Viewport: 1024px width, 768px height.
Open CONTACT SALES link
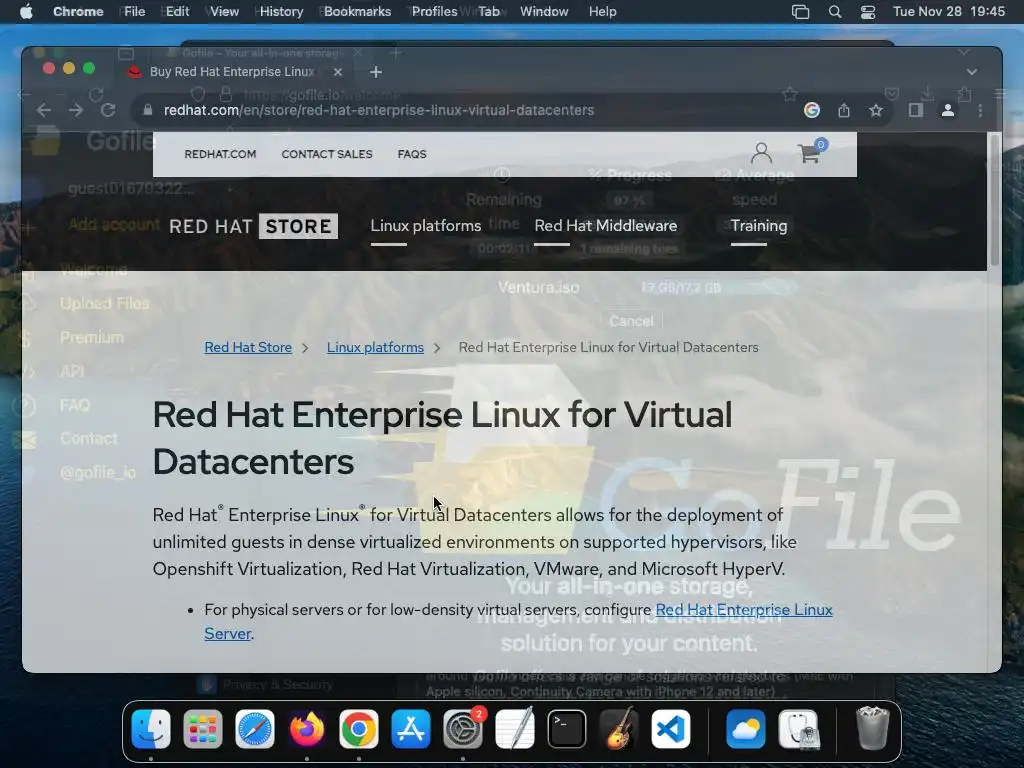coord(327,154)
